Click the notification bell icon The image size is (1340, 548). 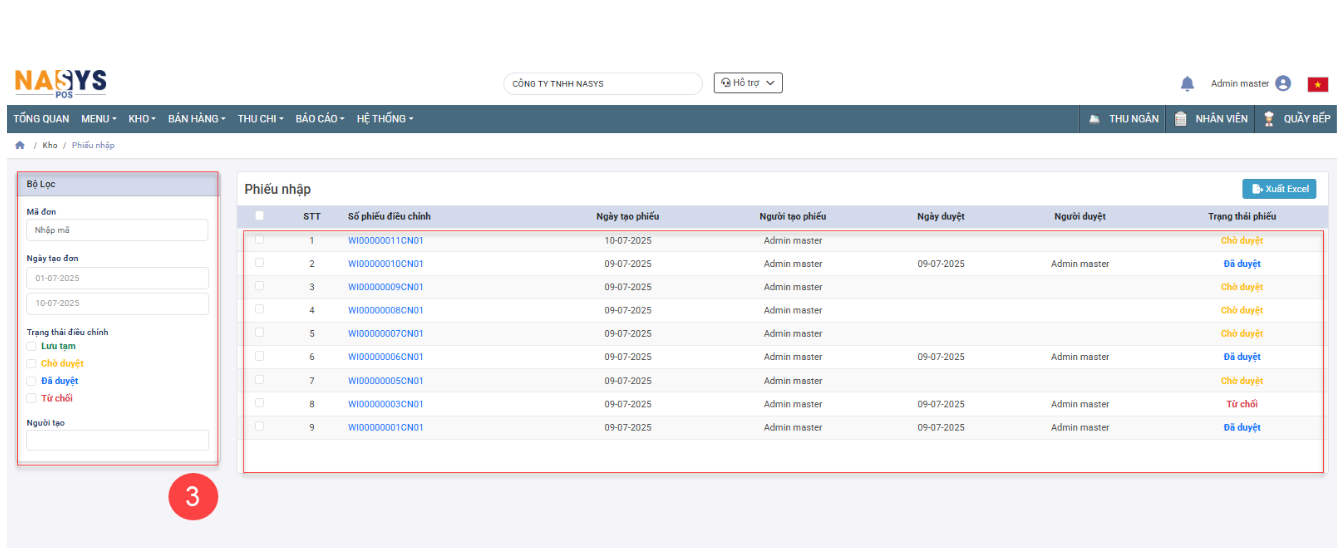(1187, 84)
